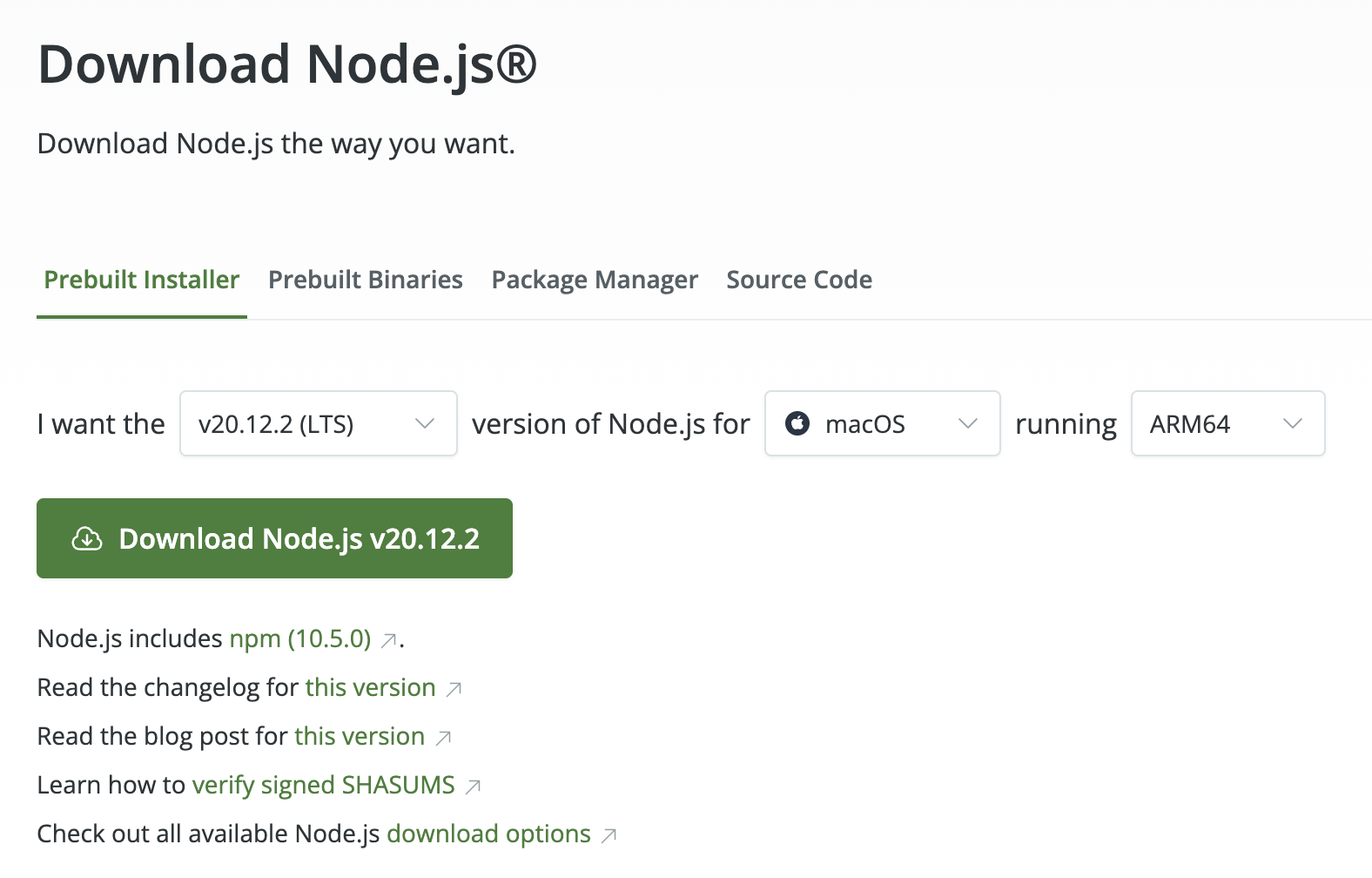
Task: Expand the v20.12.2 (LTS) version dropdown
Action: tap(318, 424)
